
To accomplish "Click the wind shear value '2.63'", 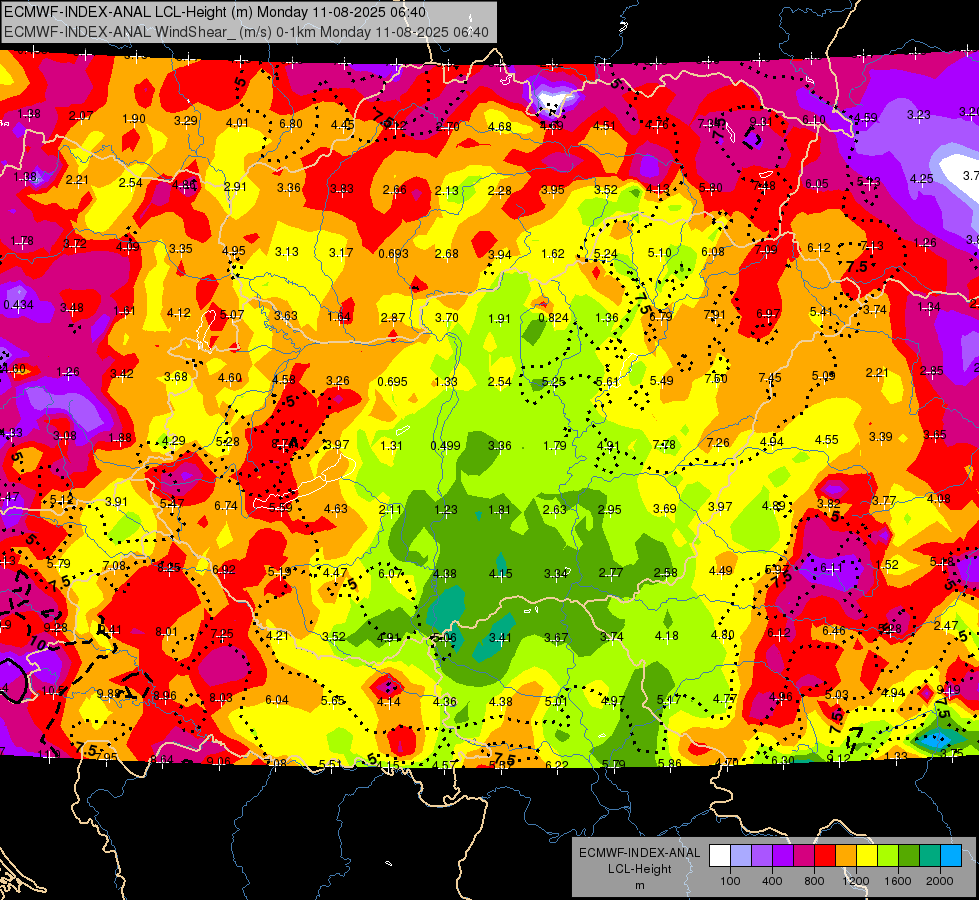I will coord(554,510).
